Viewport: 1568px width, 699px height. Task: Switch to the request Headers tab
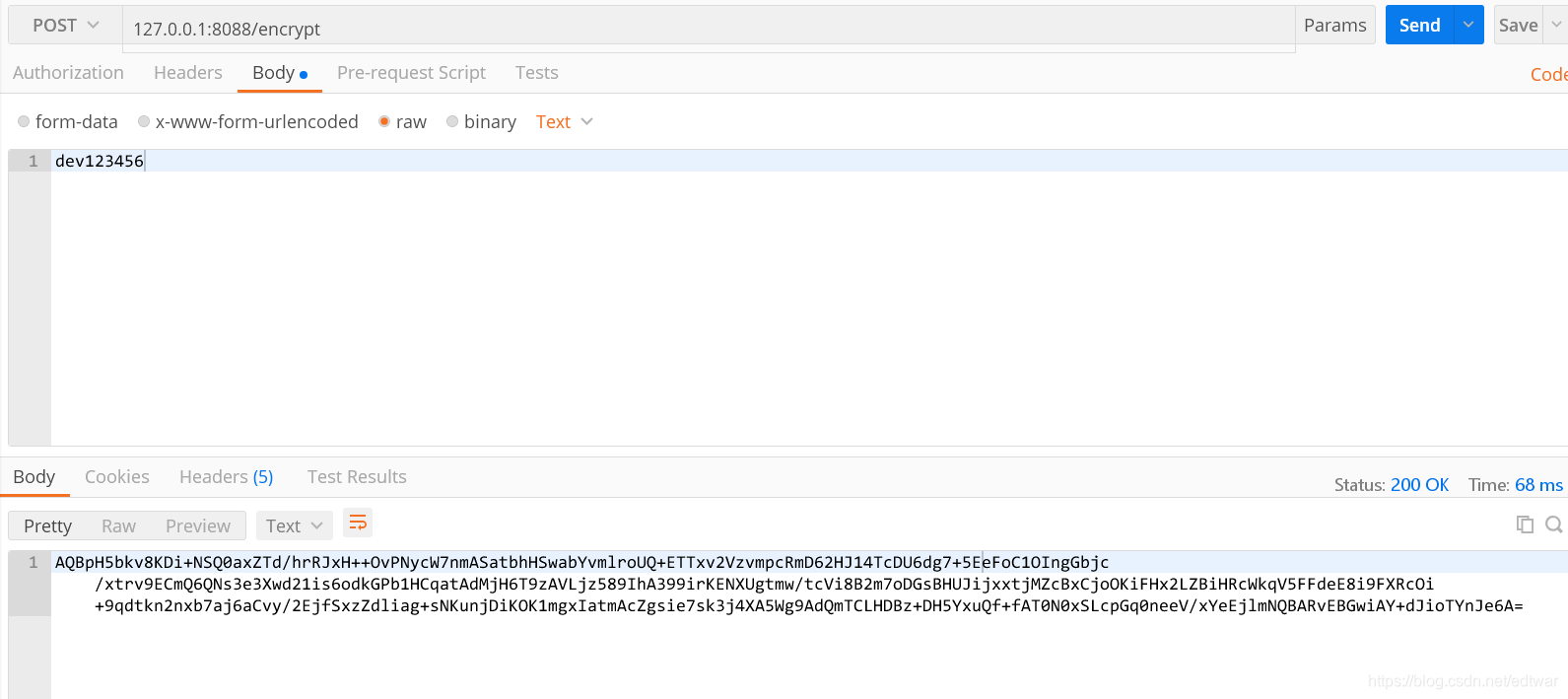tap(188, 73)
